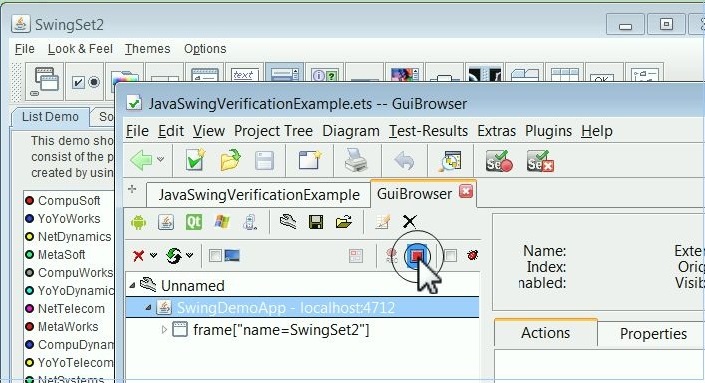Open the View menu
This screenshot has height=383, width=705.
click(209, 131)
